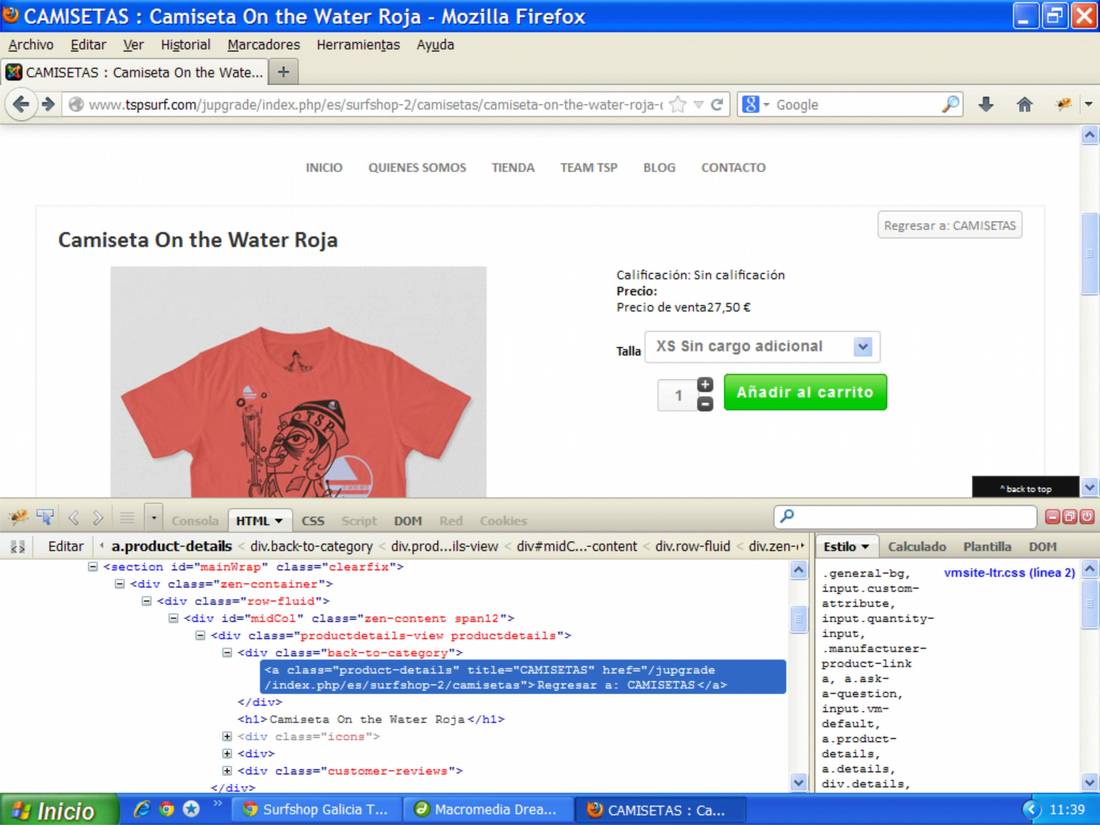Collapse the midCol div node

click(173, 618)
